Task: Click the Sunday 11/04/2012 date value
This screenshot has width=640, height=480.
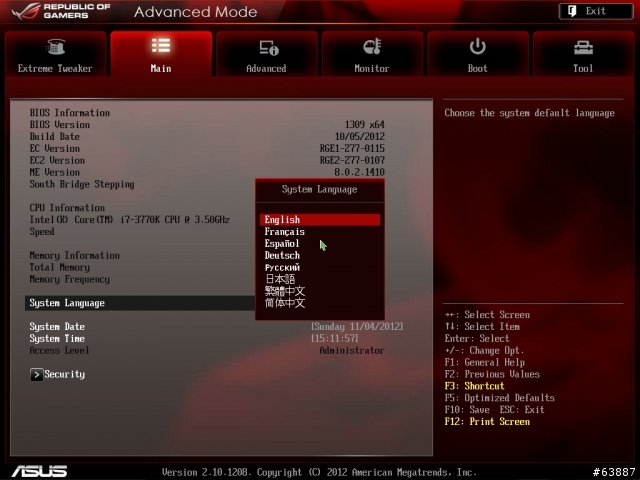Action: point(357,327)
